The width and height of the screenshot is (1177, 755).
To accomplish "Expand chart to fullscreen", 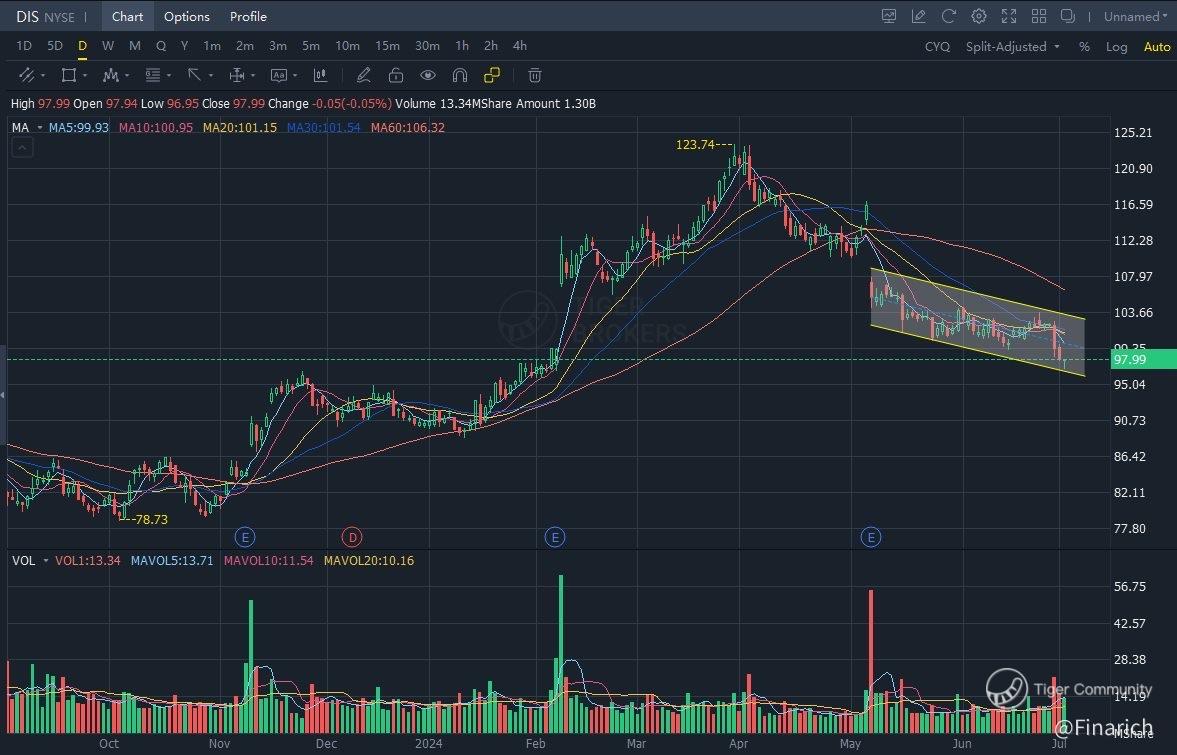I will pyautogui.click(x=1009, y=16).
